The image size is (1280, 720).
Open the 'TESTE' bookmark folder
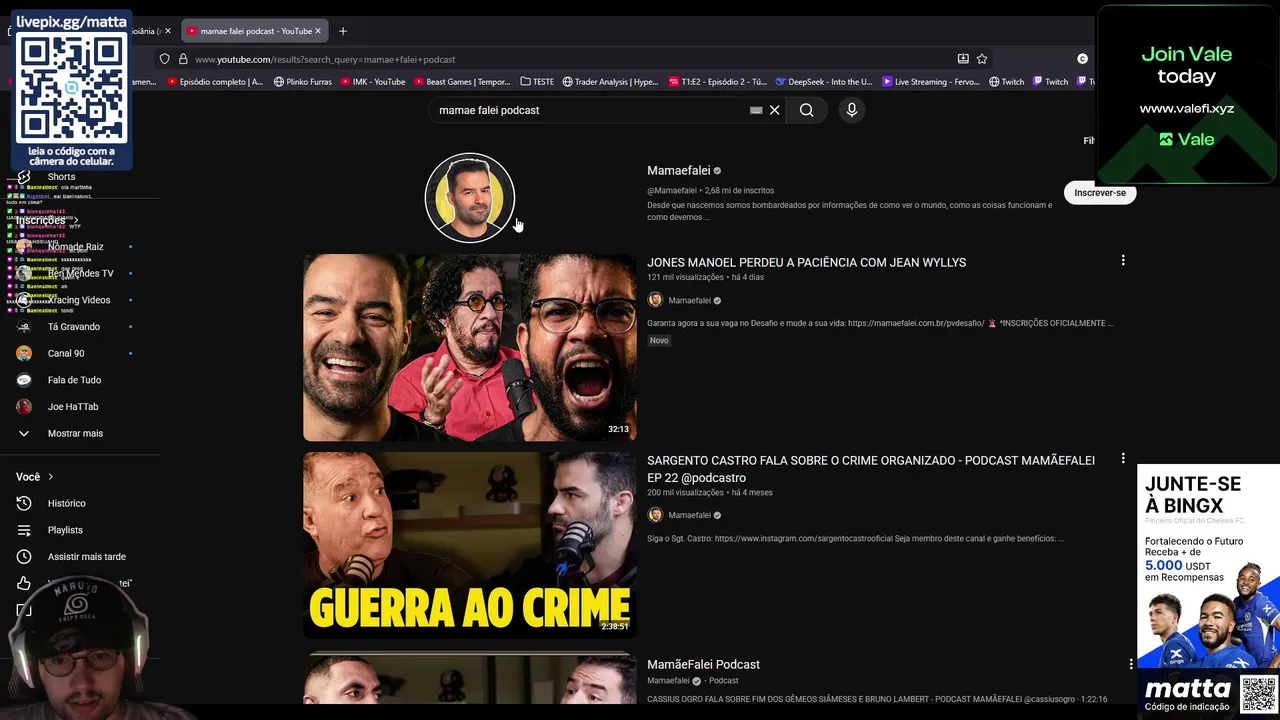pos(538,82)
